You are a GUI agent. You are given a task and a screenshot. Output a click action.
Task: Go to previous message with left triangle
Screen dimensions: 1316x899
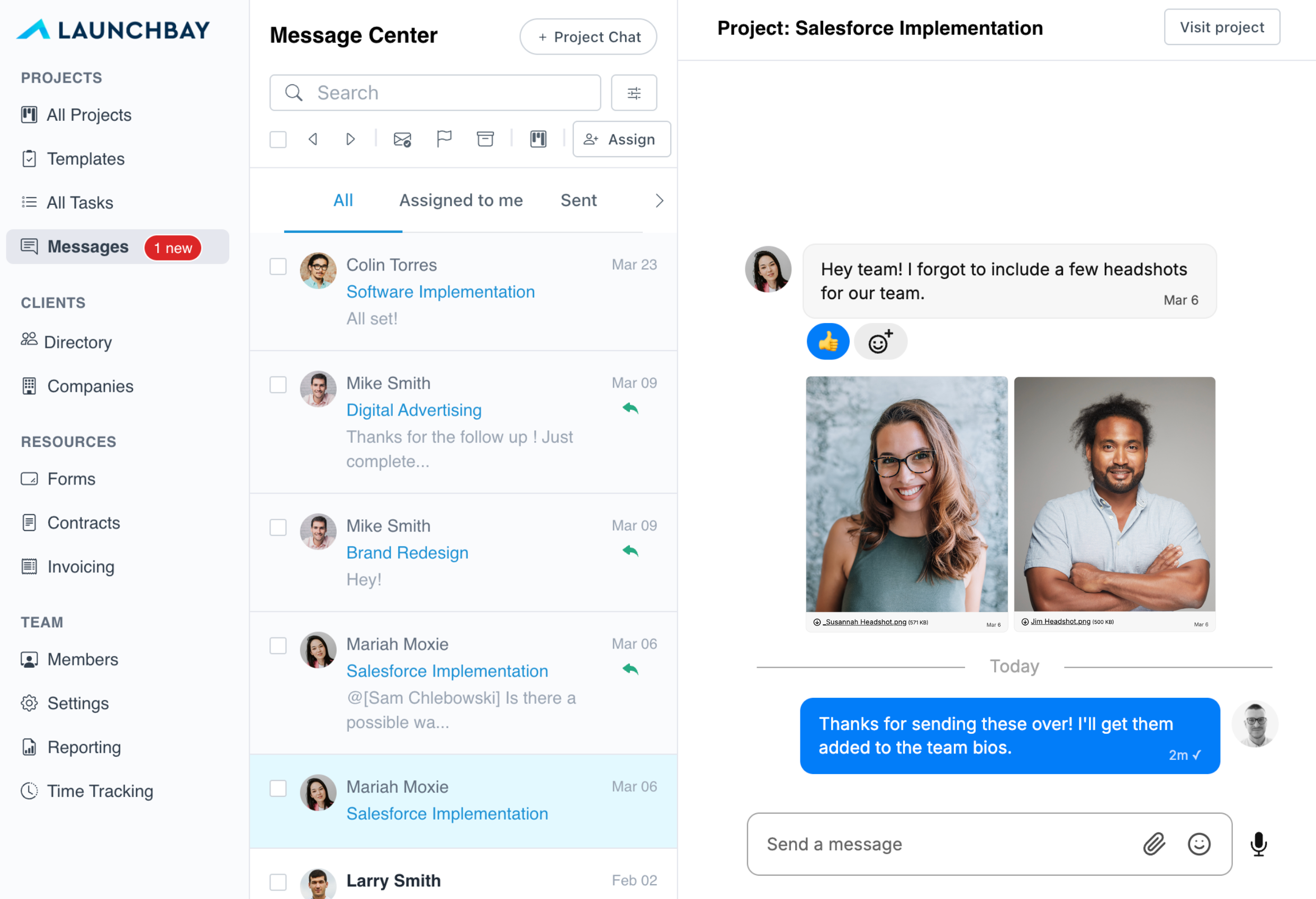tap(312, 139)
